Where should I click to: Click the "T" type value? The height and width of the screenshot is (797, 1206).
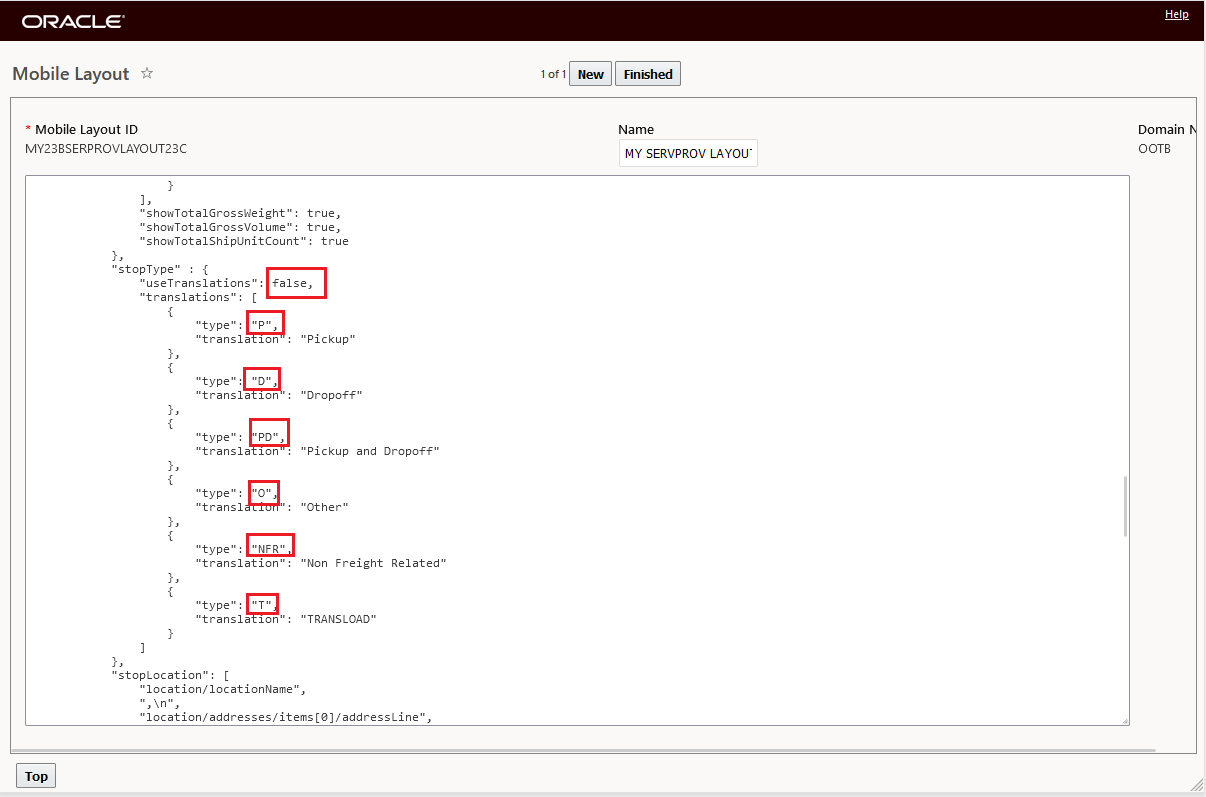[262, 605]
